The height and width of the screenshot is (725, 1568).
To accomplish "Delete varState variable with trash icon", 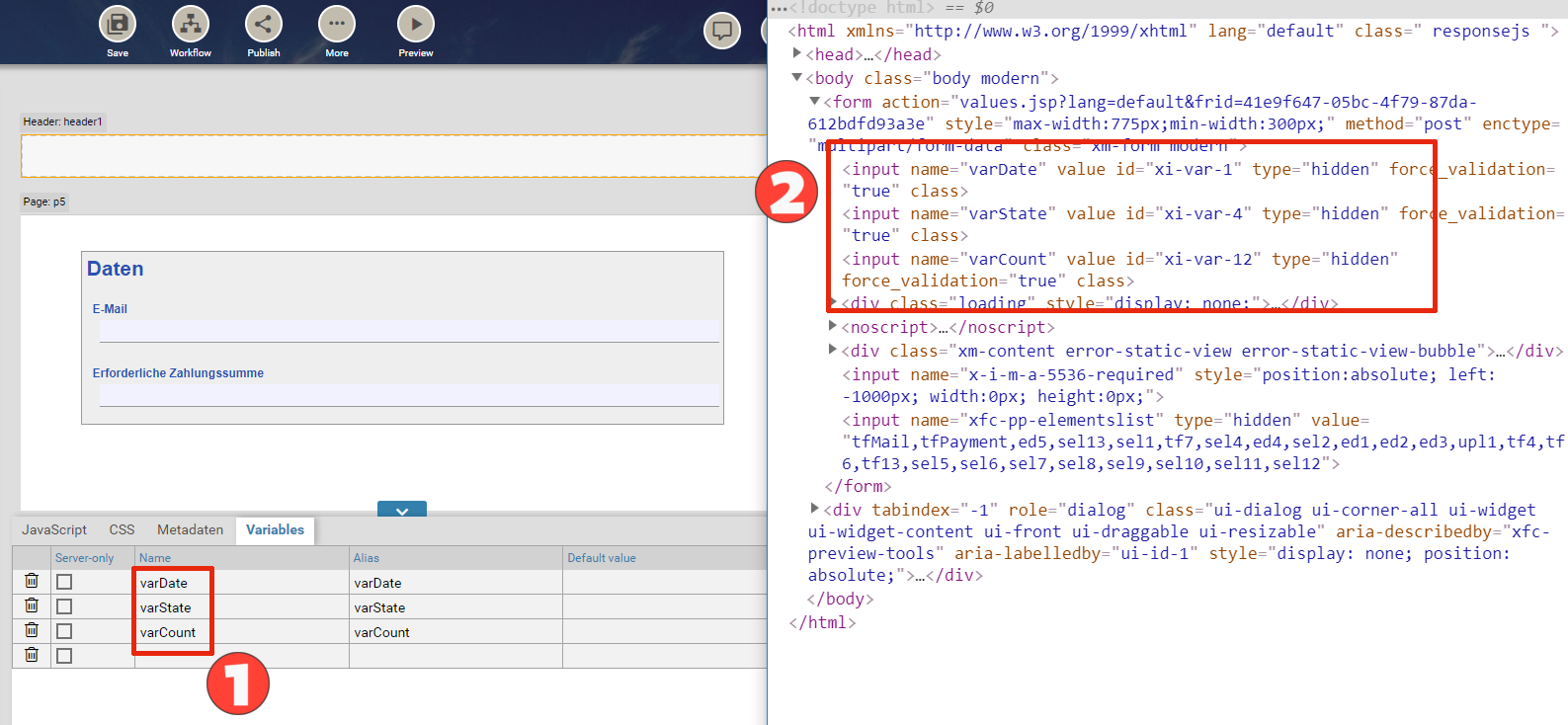I will (32, 605).
